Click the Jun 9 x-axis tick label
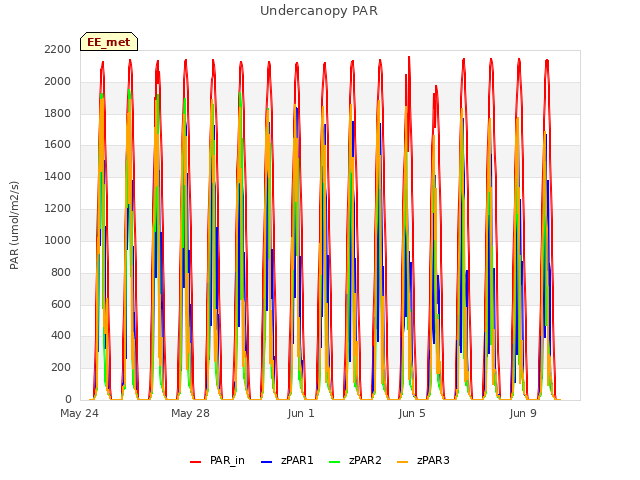 [x=523, y=413]
